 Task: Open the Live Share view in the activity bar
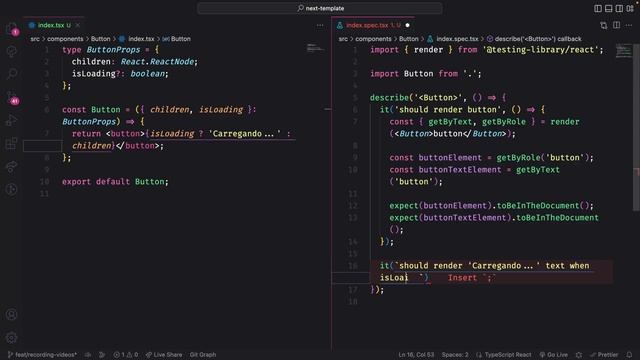(x=12, y=166)
